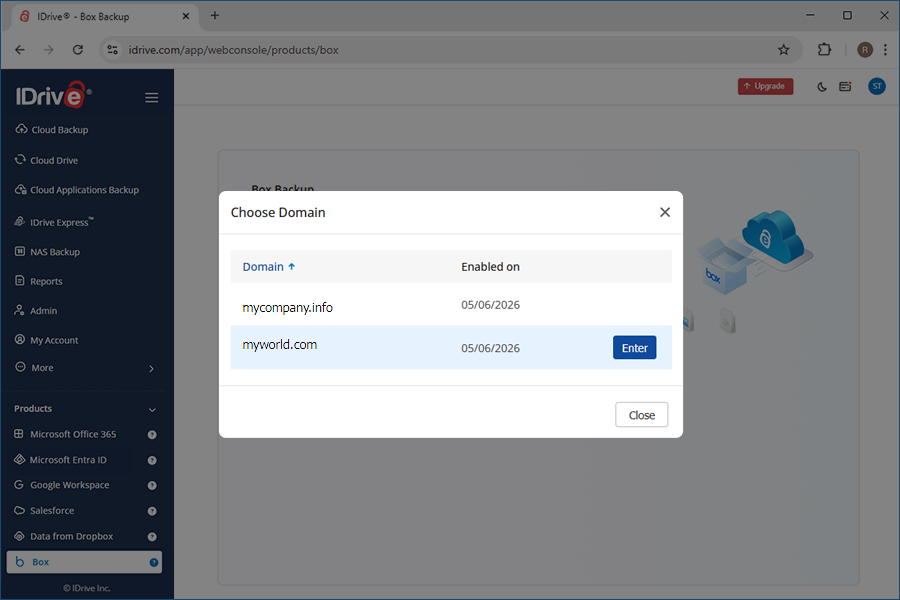Select the myworld.com domain row

[451, 347]
